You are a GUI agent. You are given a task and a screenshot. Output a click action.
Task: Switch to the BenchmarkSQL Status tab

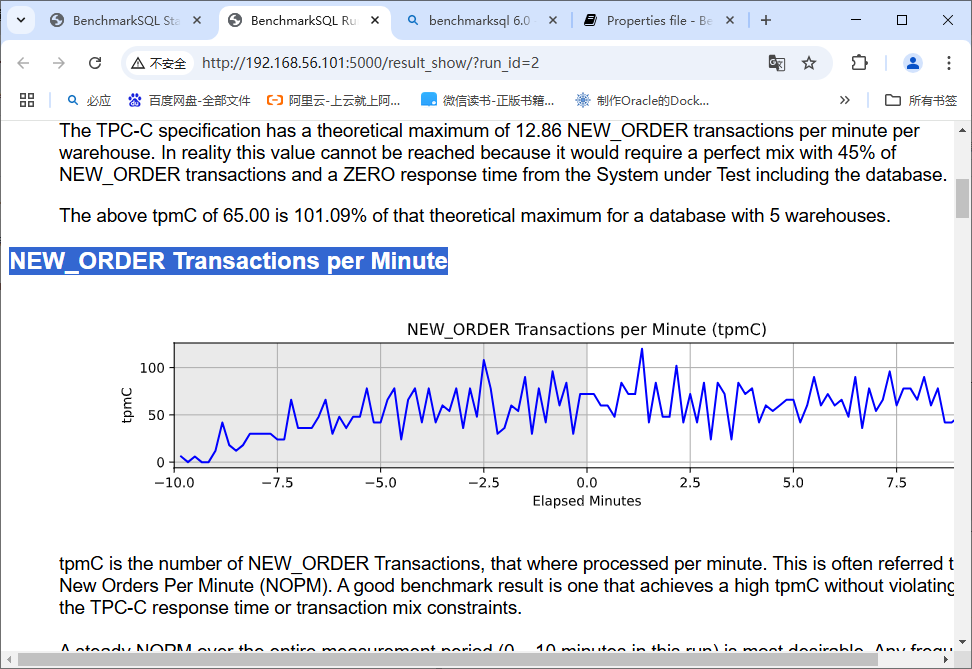126,20
